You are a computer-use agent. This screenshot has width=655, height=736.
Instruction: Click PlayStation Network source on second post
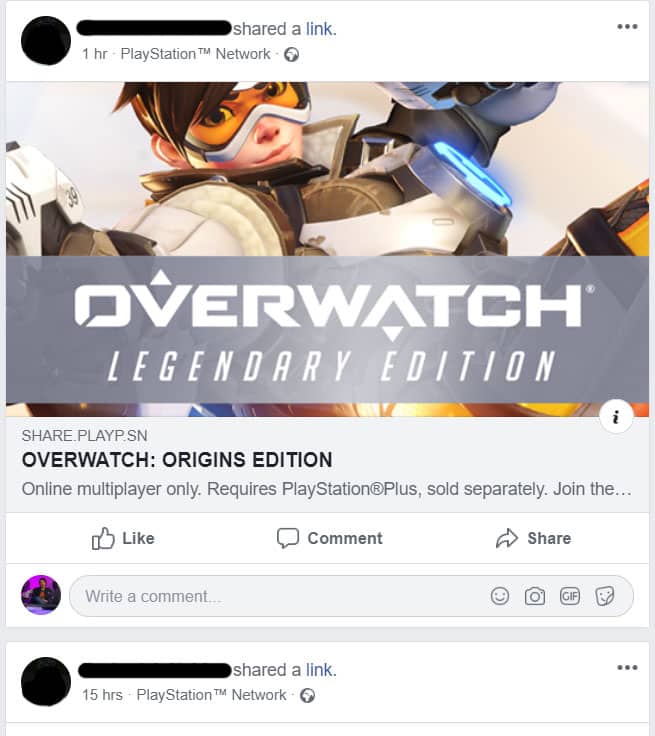211,695
